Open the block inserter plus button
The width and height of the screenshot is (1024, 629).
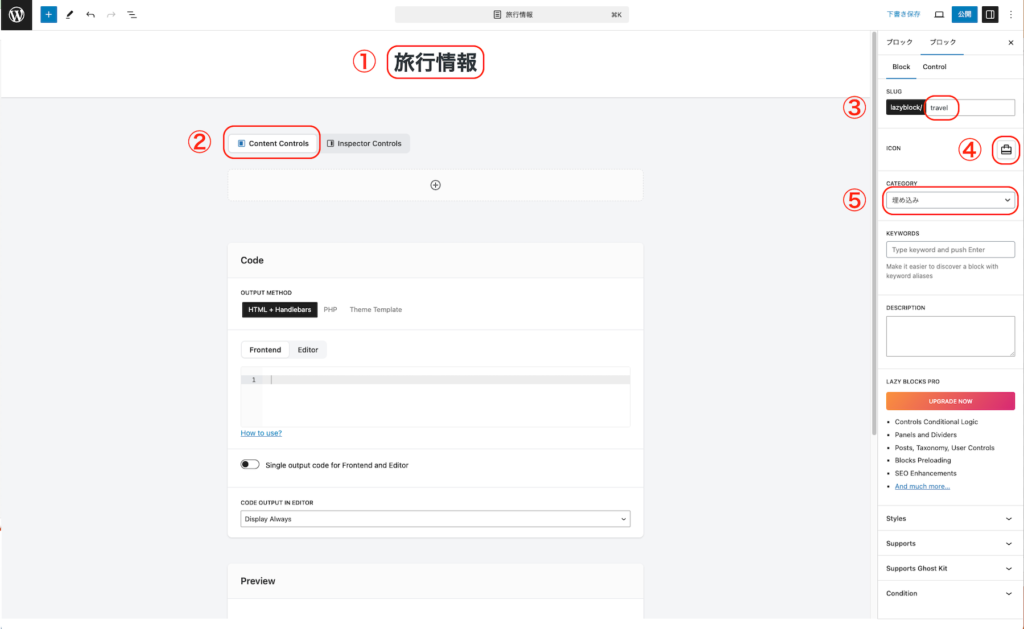(x=49, y=15)
